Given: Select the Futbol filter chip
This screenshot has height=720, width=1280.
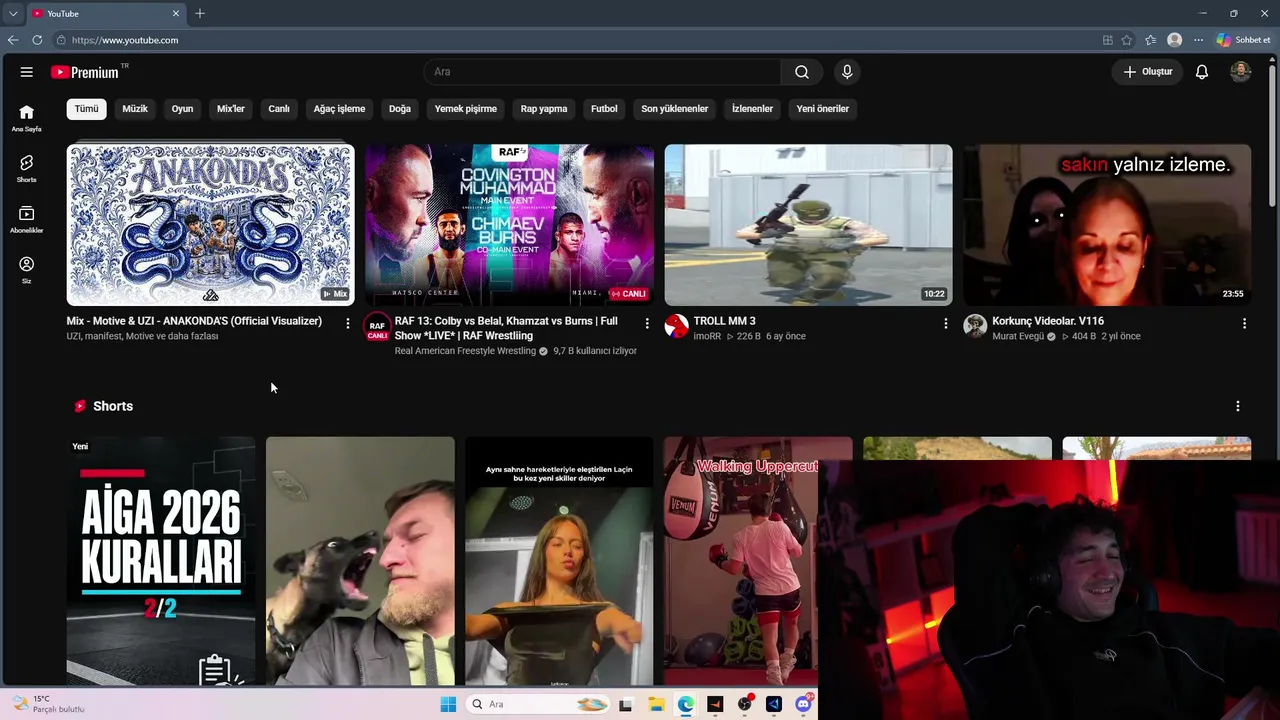Looking at the screenshot, I should click(x=604, y=109).
